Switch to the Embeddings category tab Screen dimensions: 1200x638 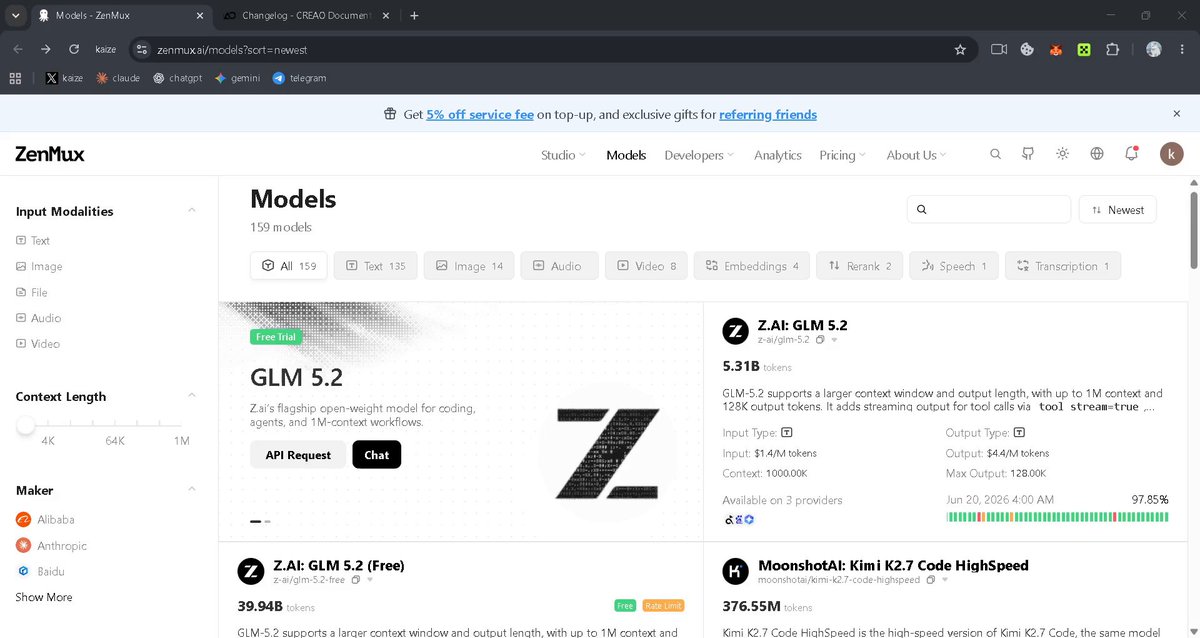[752, 266]
